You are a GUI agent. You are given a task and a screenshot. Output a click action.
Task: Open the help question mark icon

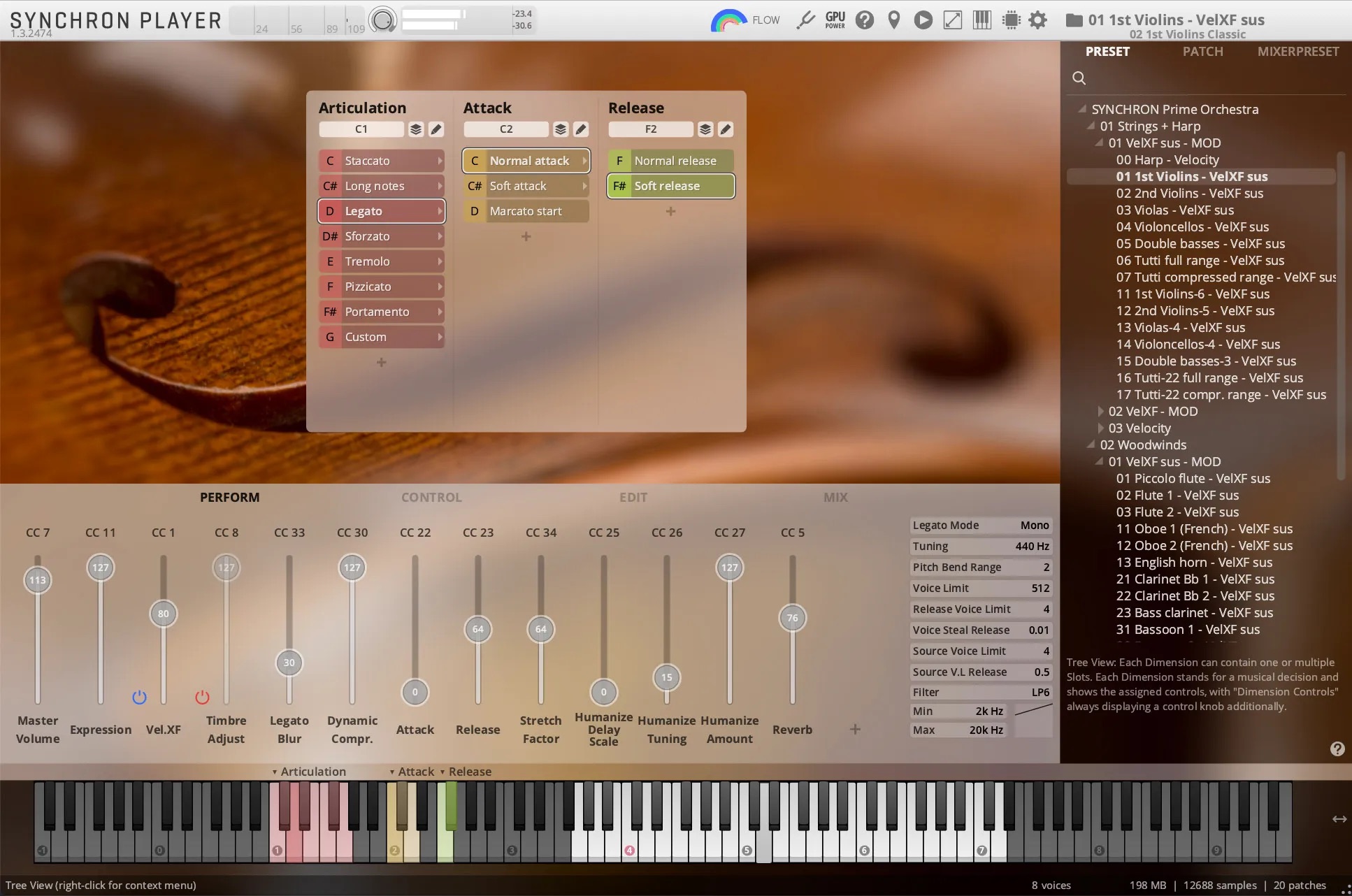click(x=865, y=20)
